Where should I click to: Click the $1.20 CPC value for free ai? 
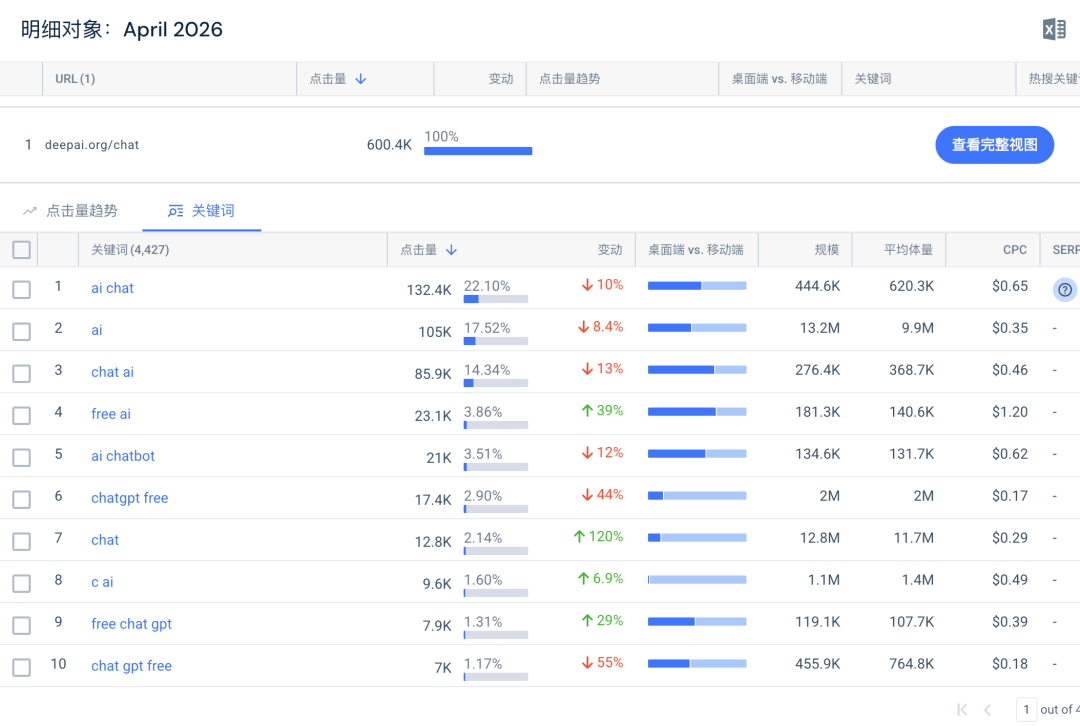tap(1010, 412)
